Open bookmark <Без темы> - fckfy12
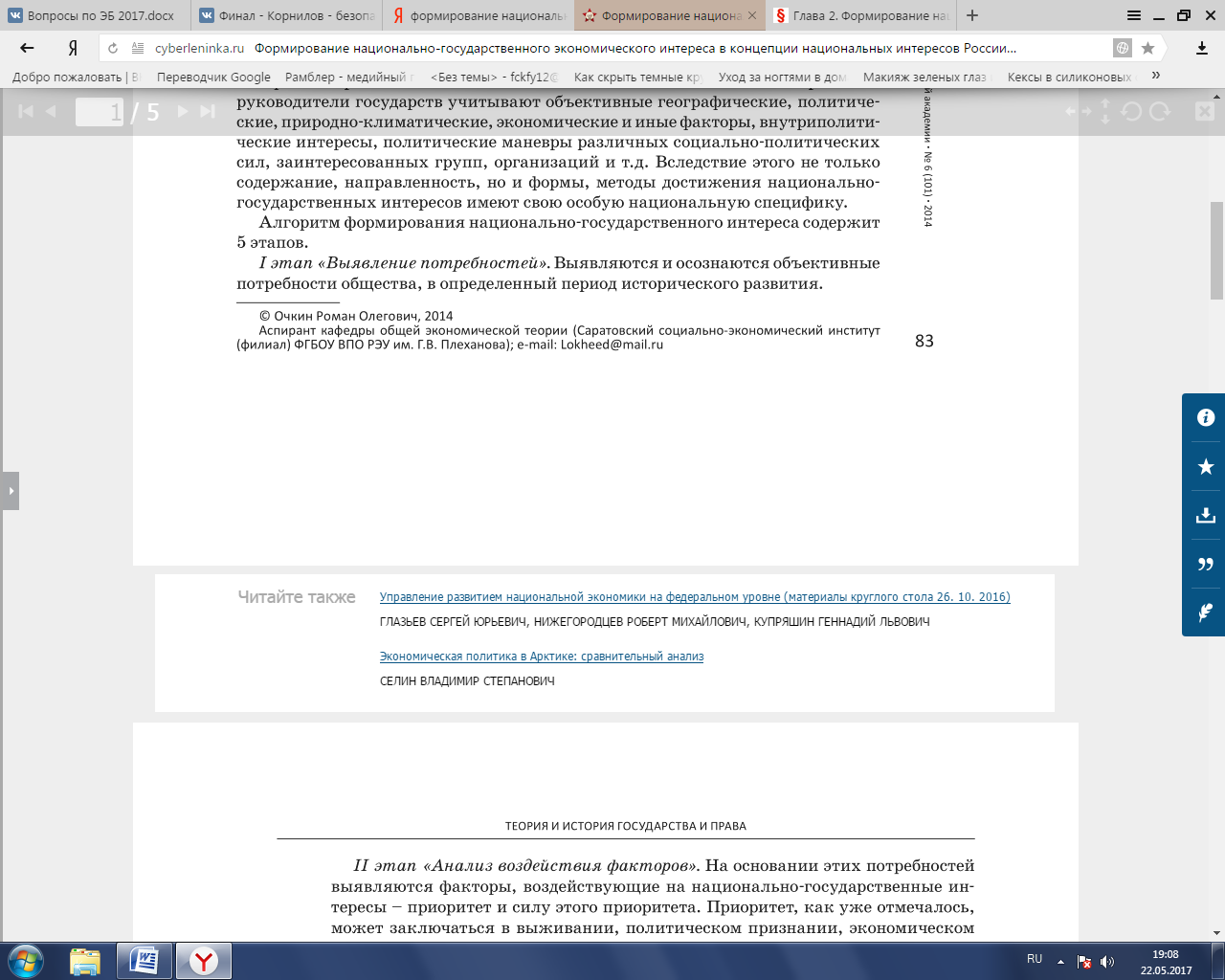The image size is (1225, 980). pos(494,77)
